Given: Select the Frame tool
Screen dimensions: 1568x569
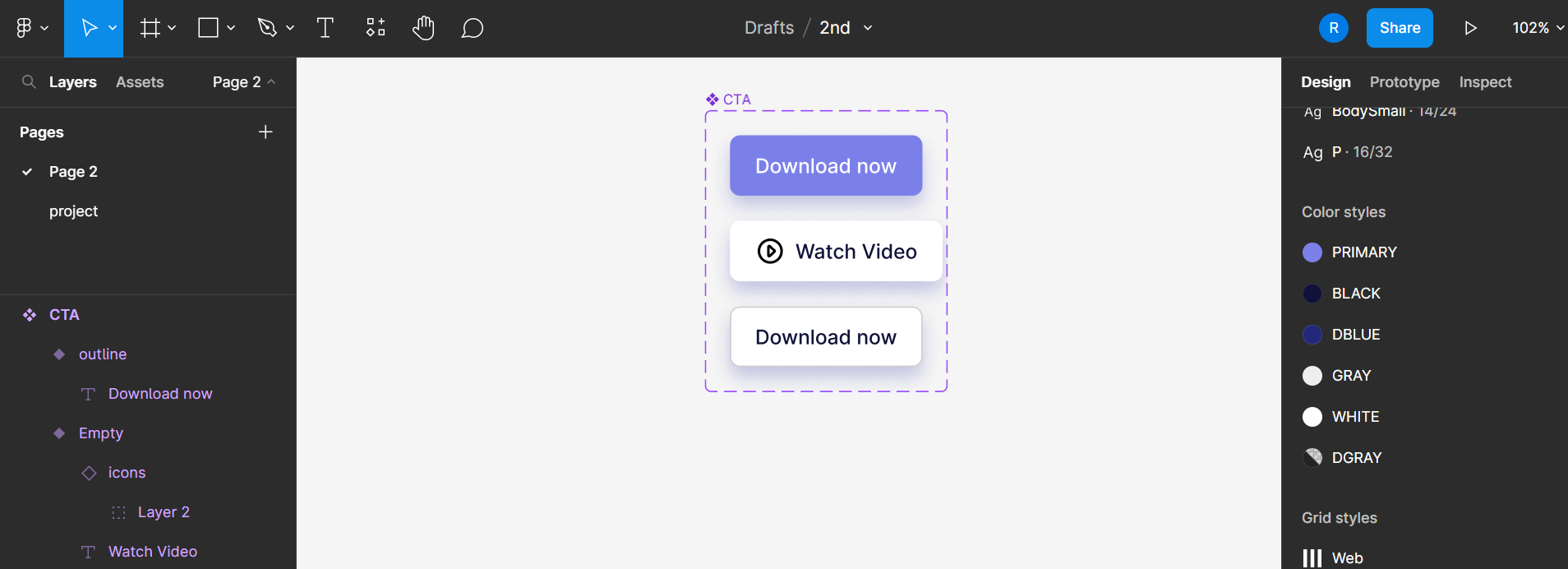Looking at the screenshot, I should pos(150,28).
